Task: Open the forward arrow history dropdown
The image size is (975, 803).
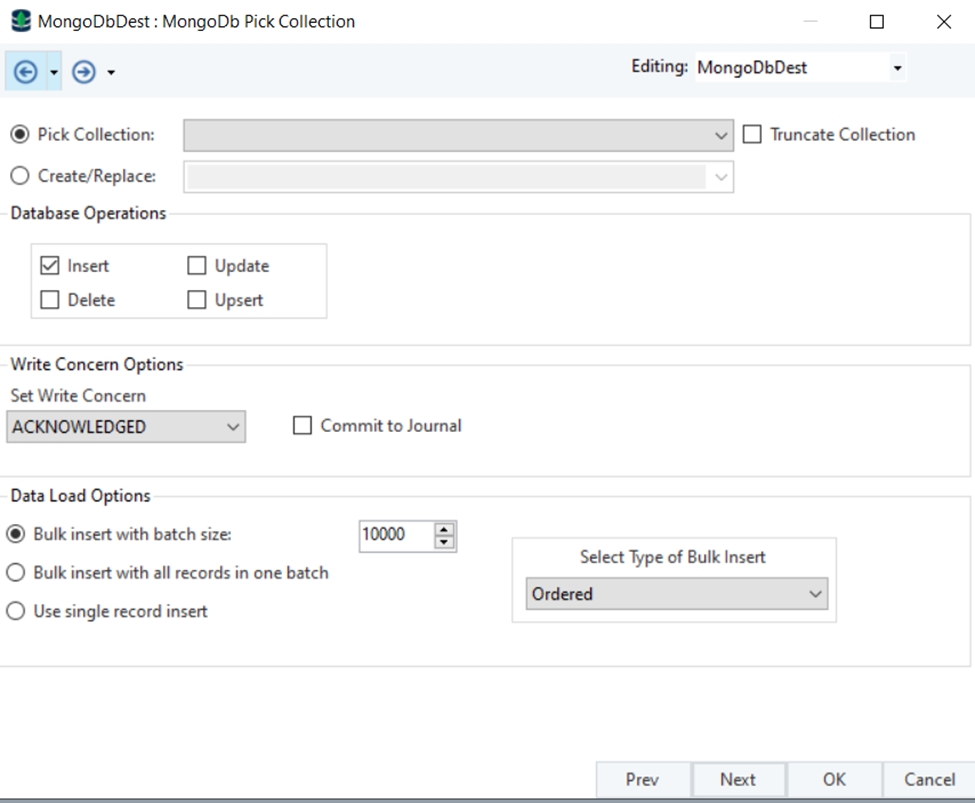Action: coord(111,73)
